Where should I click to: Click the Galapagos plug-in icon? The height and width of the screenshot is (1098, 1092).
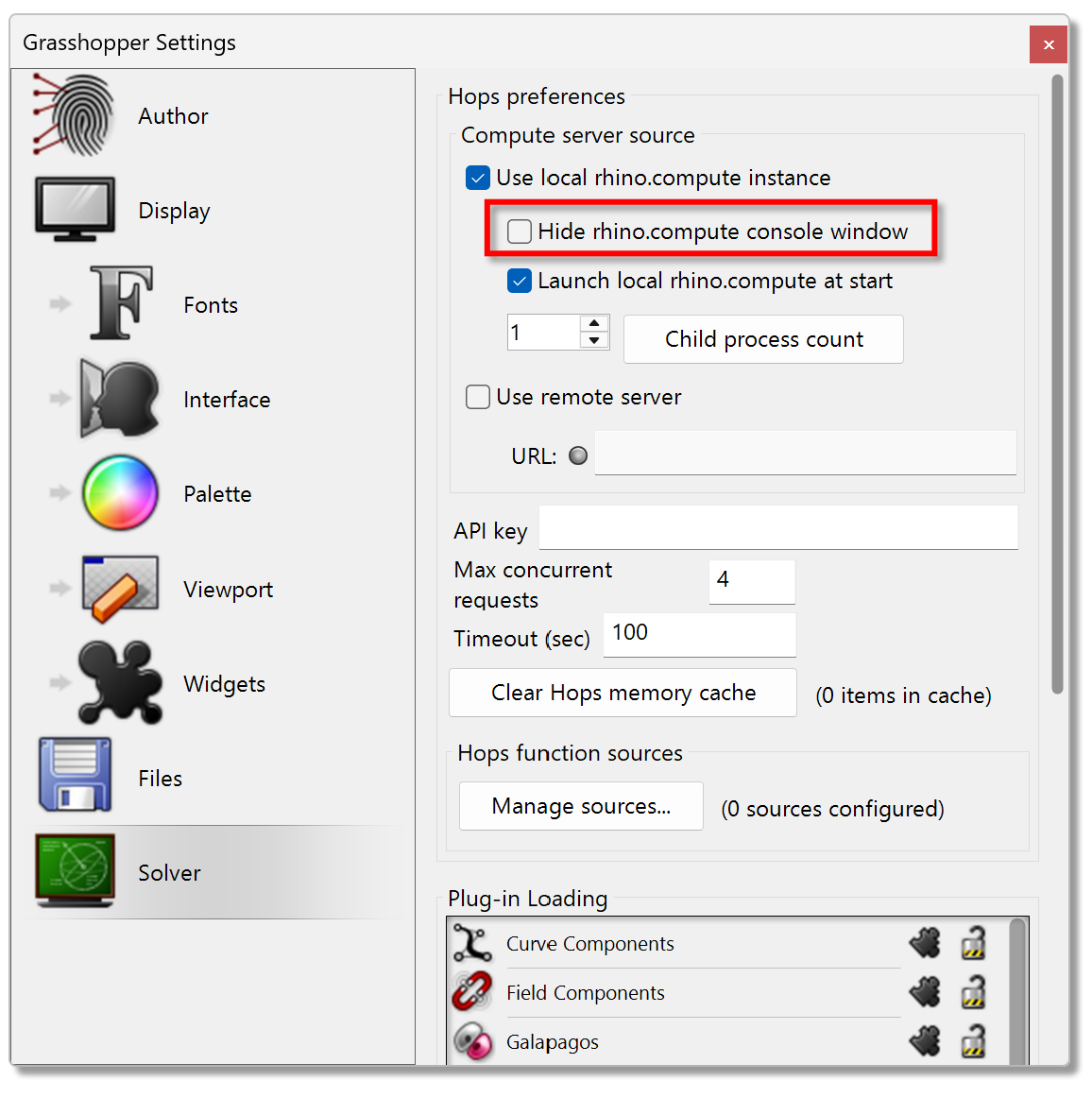tap(471, 1040)
